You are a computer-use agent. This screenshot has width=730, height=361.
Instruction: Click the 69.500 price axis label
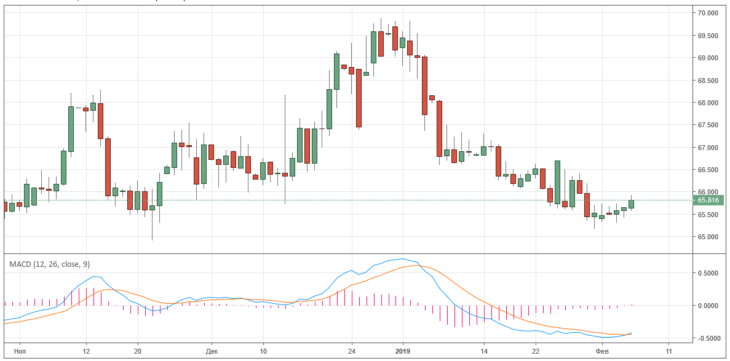(x=708, y=35)
